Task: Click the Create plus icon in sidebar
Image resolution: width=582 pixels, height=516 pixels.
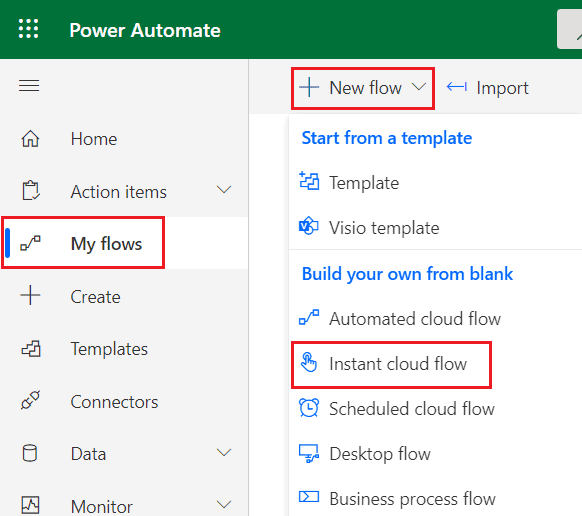Action: point(30,295)
